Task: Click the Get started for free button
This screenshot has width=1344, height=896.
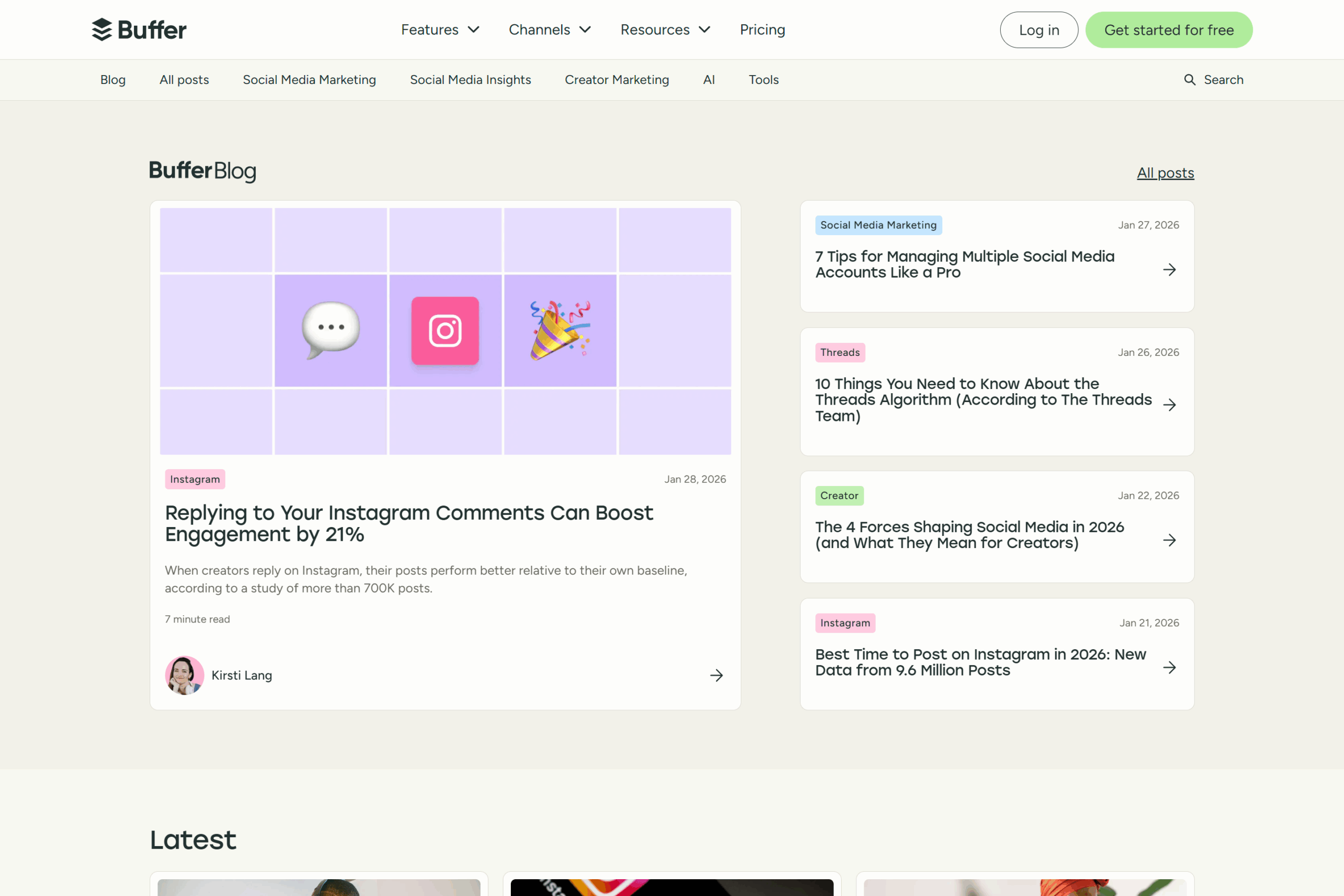Action: [x=1168, y=30]
